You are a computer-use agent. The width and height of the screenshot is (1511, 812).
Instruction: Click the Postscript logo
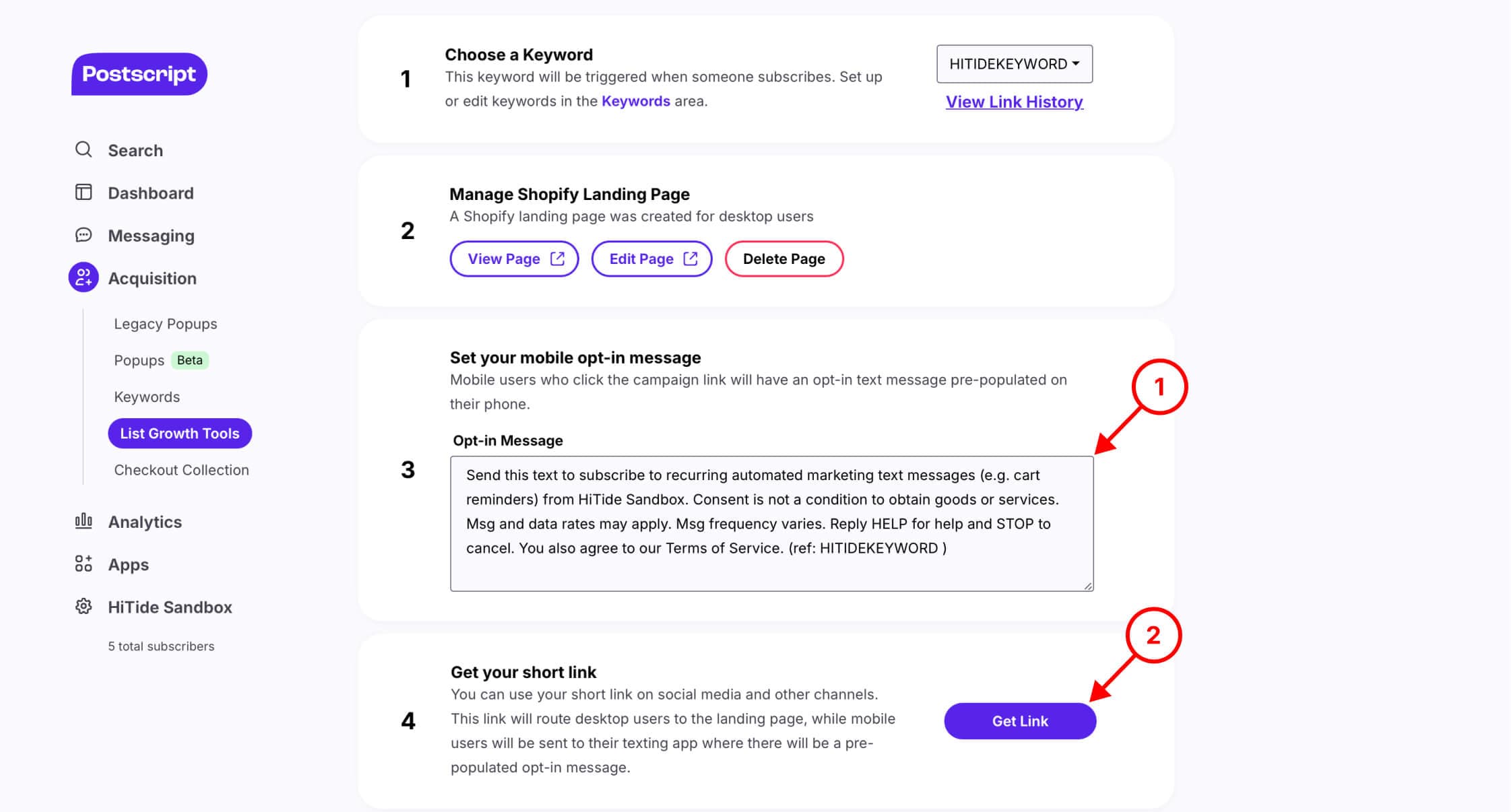[139, 74]
